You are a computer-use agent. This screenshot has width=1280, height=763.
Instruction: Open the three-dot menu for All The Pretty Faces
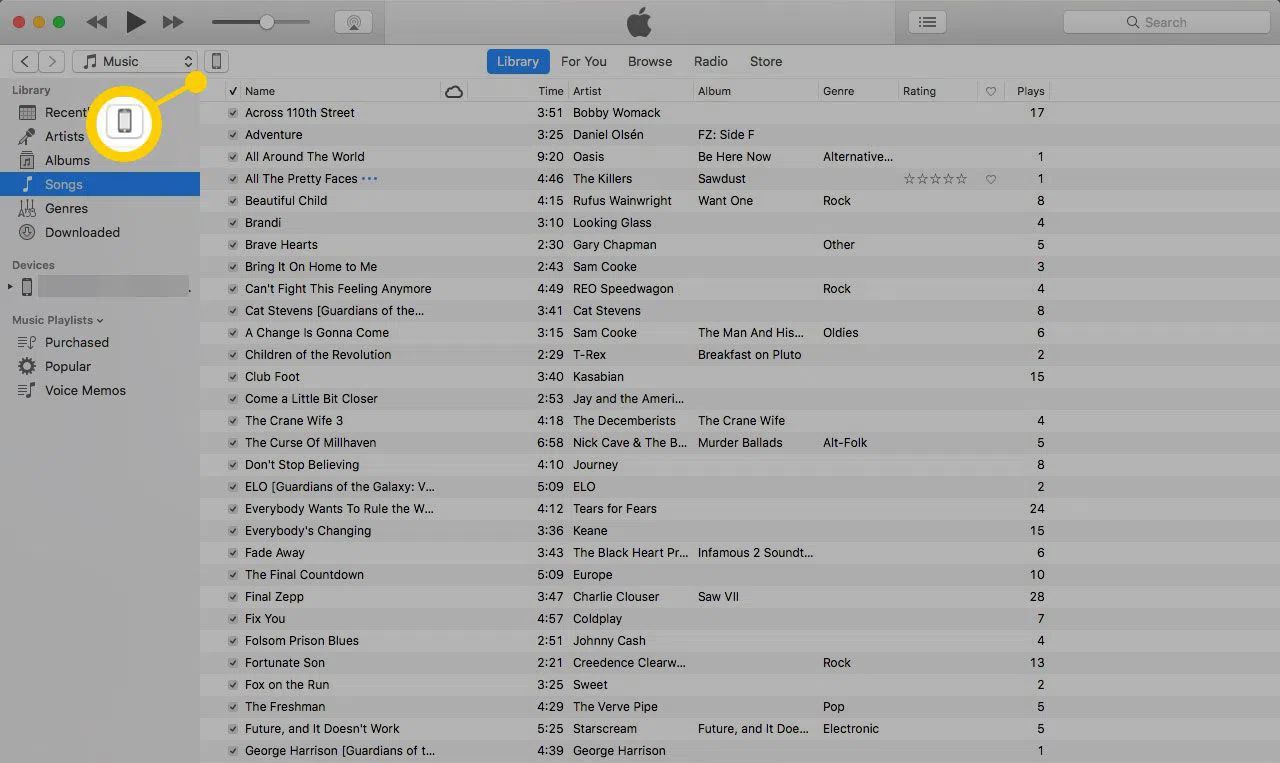[x=370, y=179]
